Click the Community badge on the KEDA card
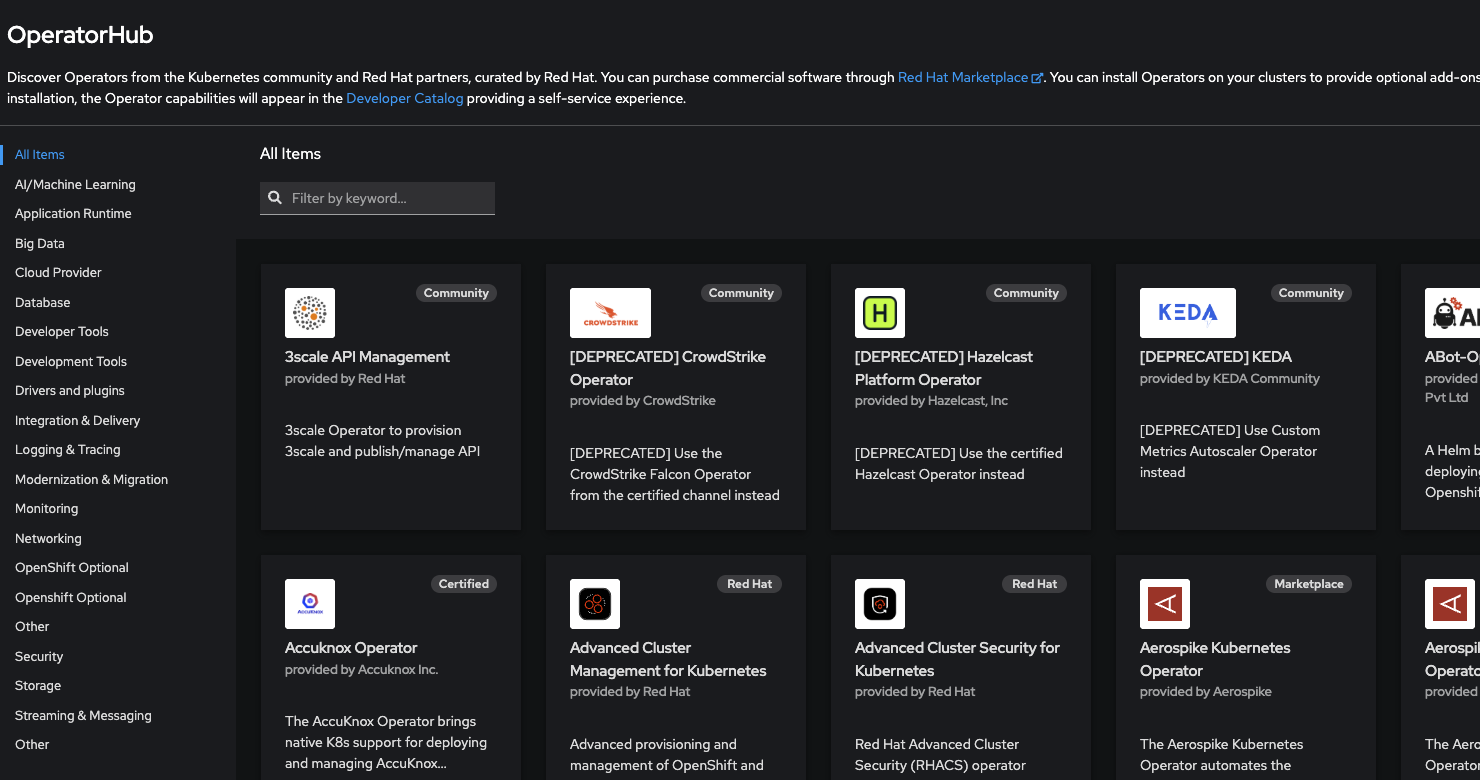Image resolution: width=1480 pixels, height=780 pixels. 1311,293
